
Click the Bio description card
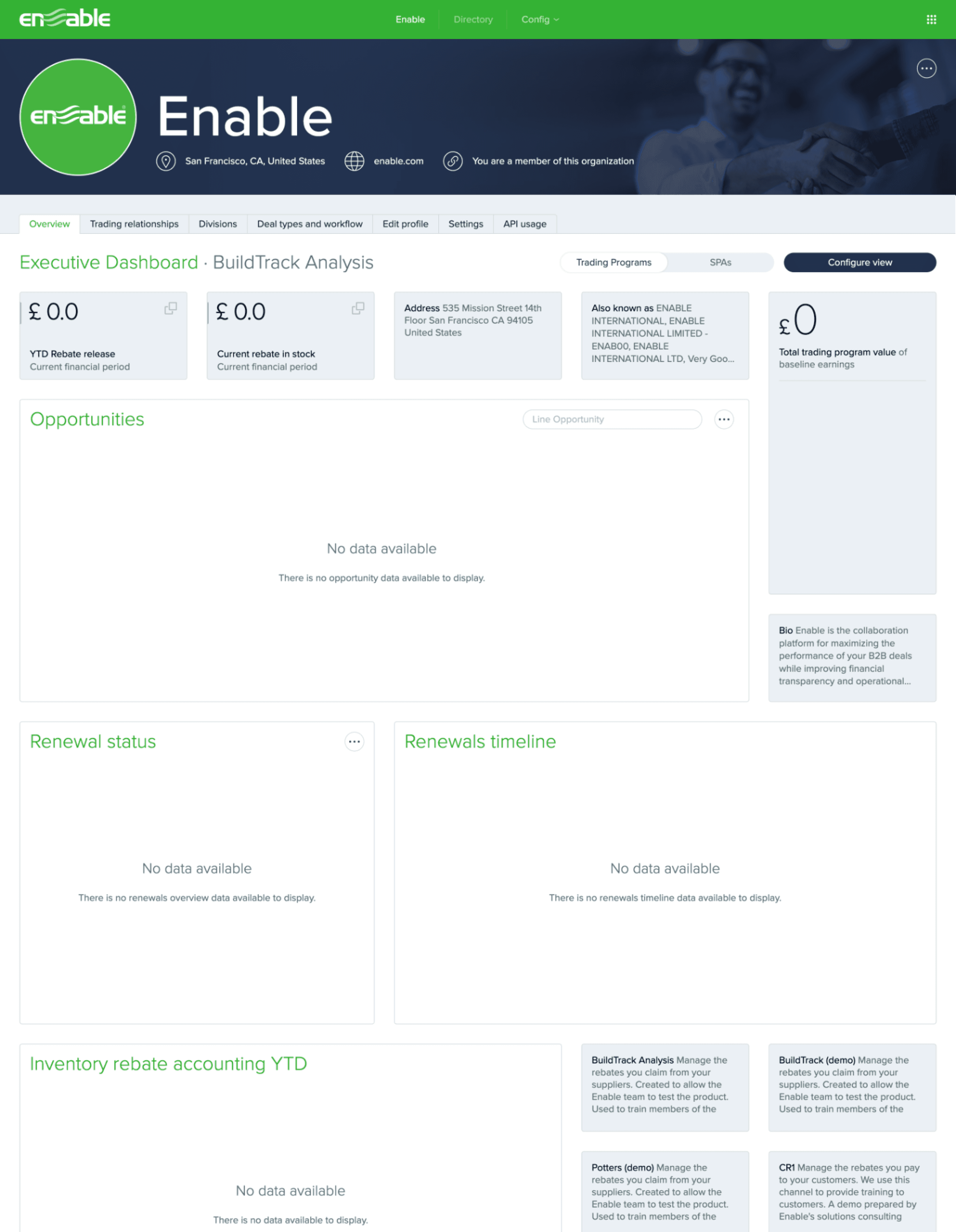pos(852,658)
